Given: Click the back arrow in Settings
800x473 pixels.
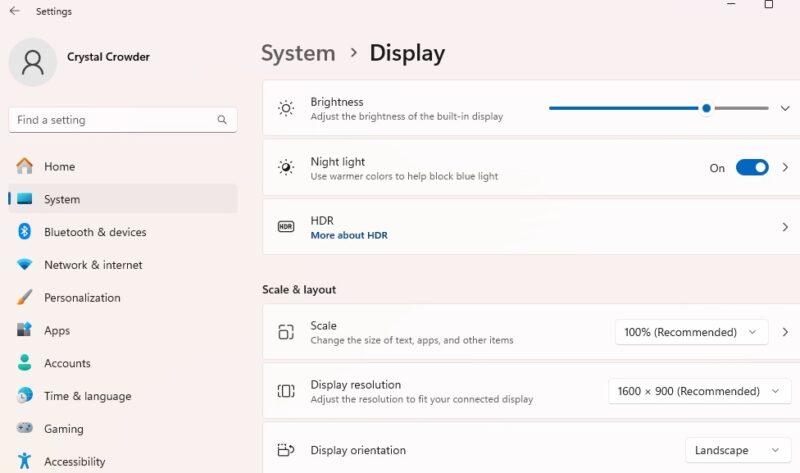Looking at the screenshot, I should pos(14,11).
